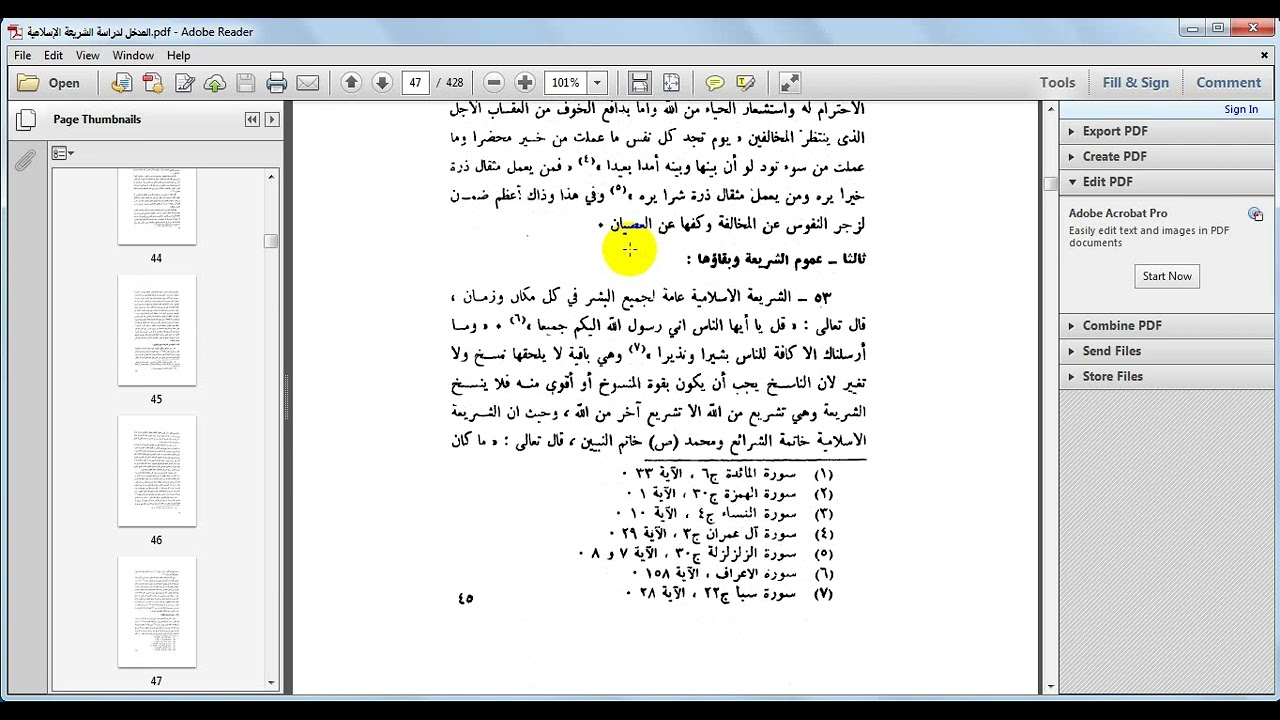Image resolution: width=1280 pixels, height=720 pixels.
Task: Click the Sign document pen icon
Action: 184,83
